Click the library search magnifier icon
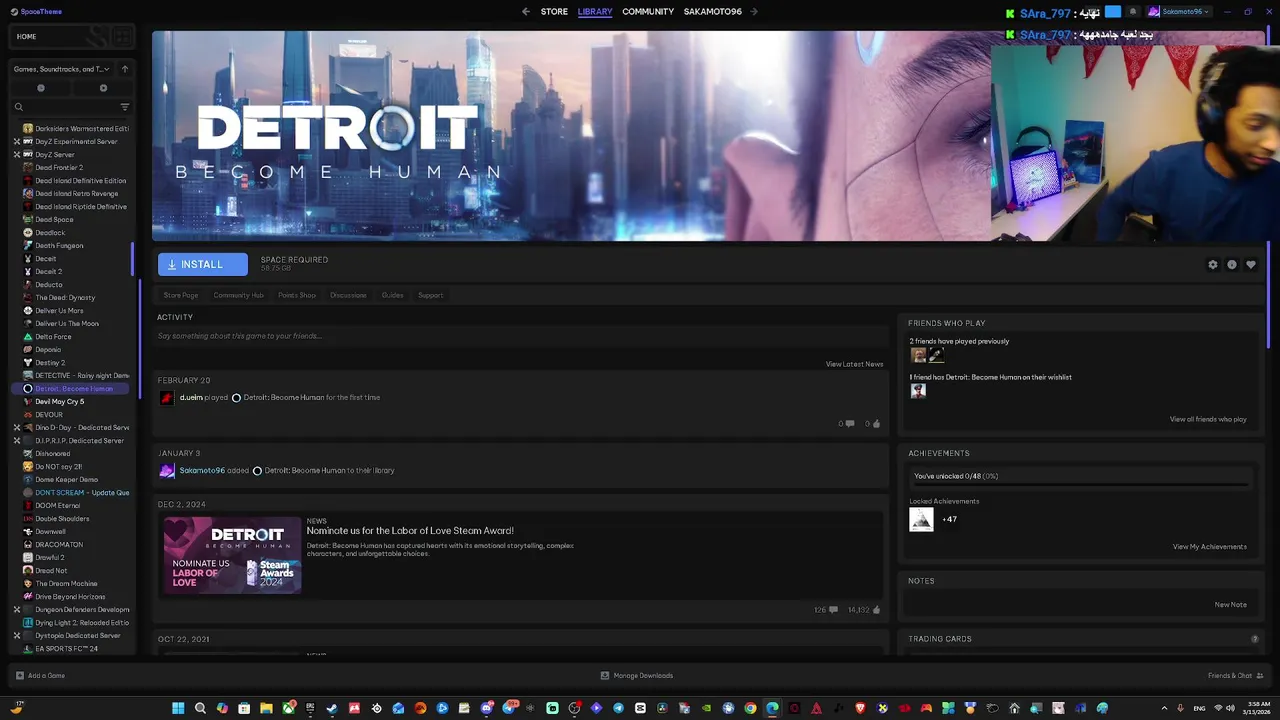This screenshot has width=1280, height=720. (18, 107)
